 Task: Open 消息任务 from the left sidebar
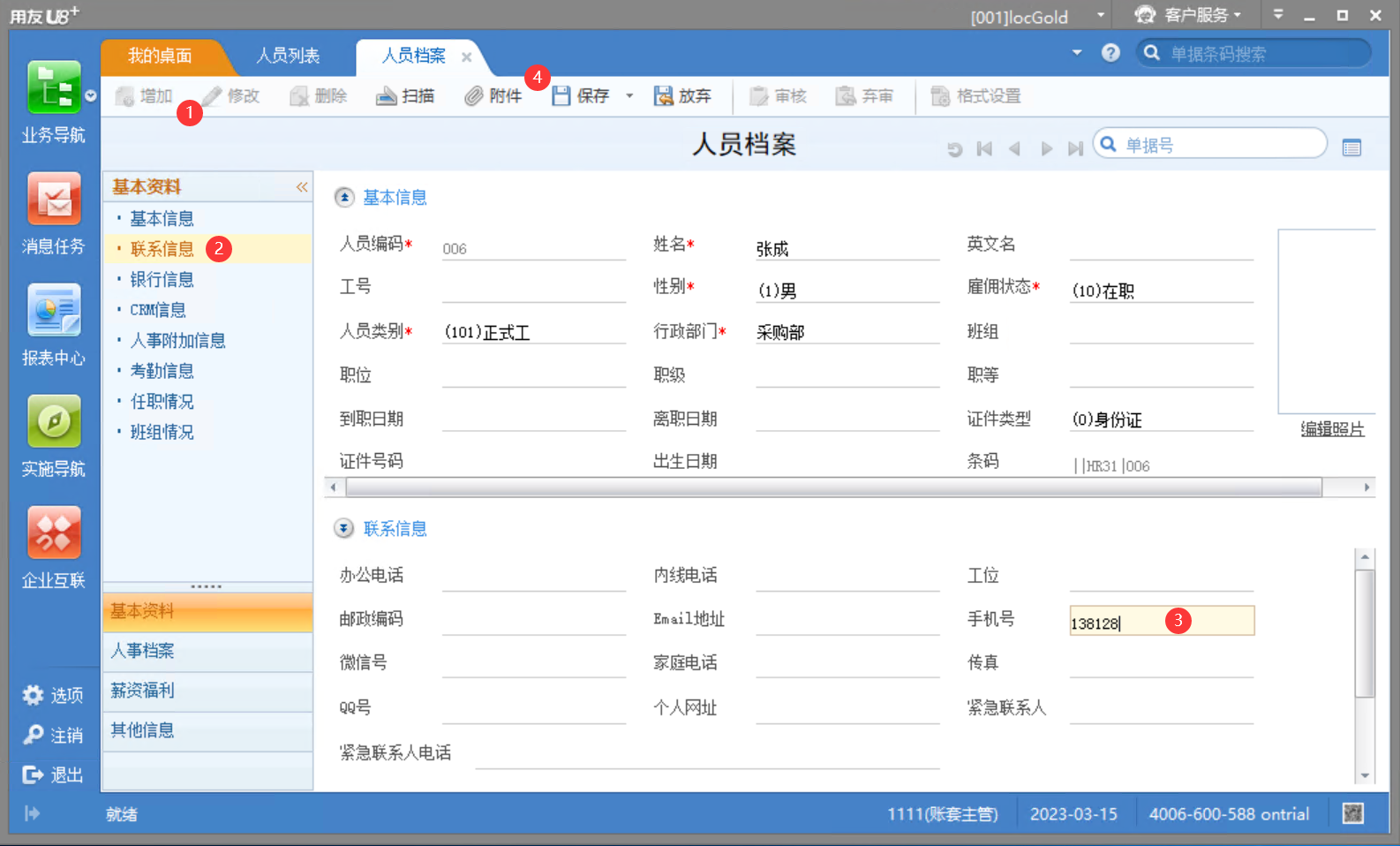tap(54, 200)
